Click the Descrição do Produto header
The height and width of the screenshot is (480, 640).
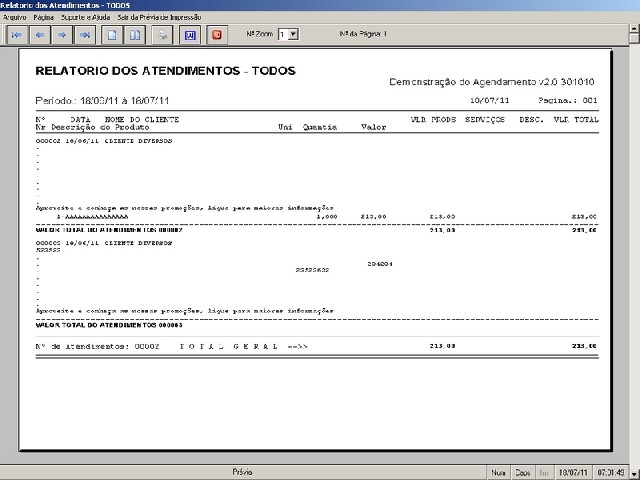(x=100, y=127)
